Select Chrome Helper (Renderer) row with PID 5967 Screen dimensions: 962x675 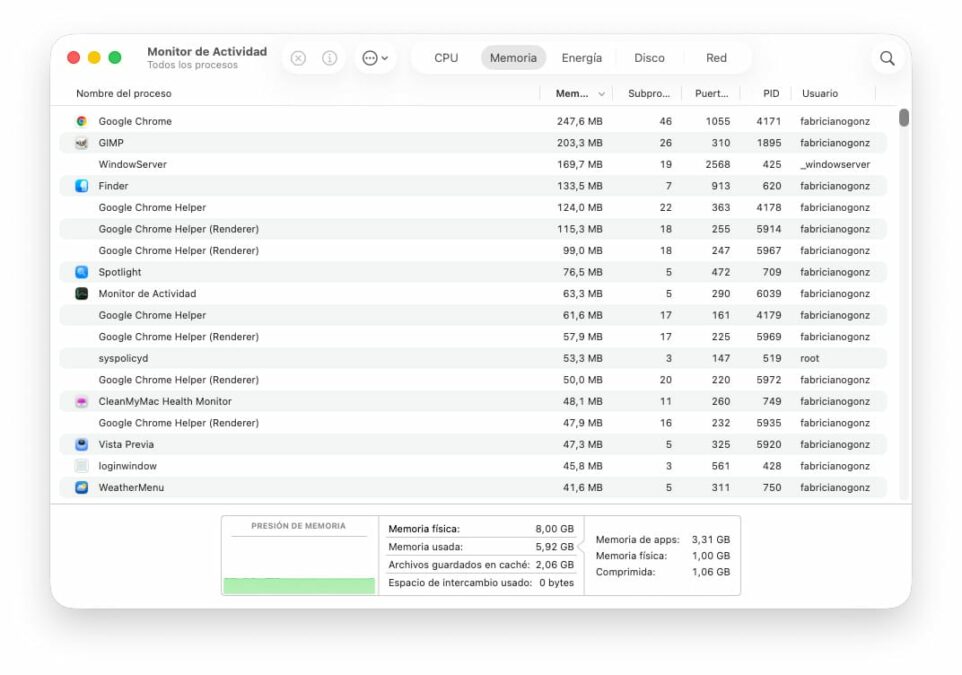point(473,250)
